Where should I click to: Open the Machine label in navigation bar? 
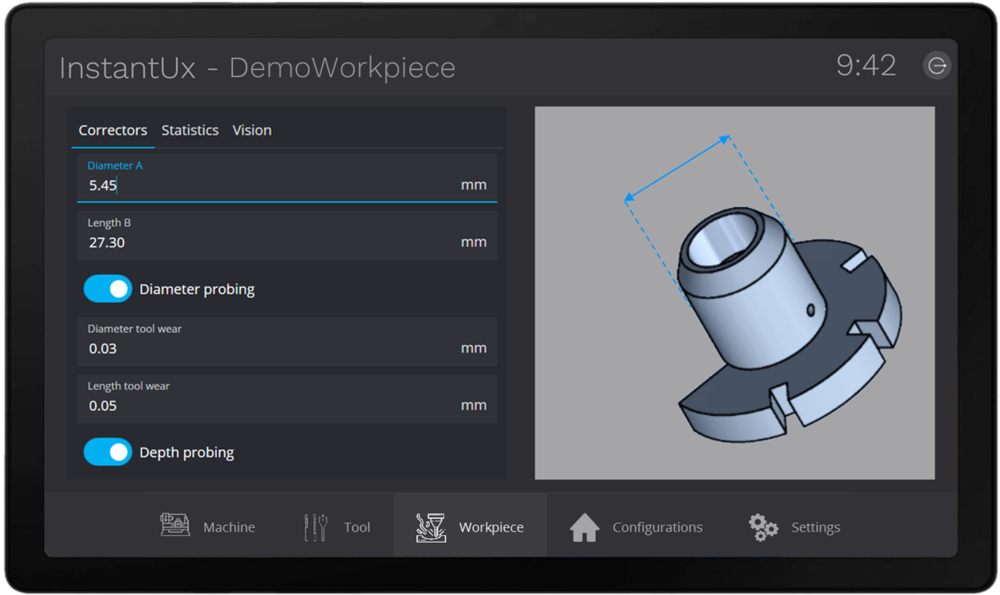(x=229, y=527)
